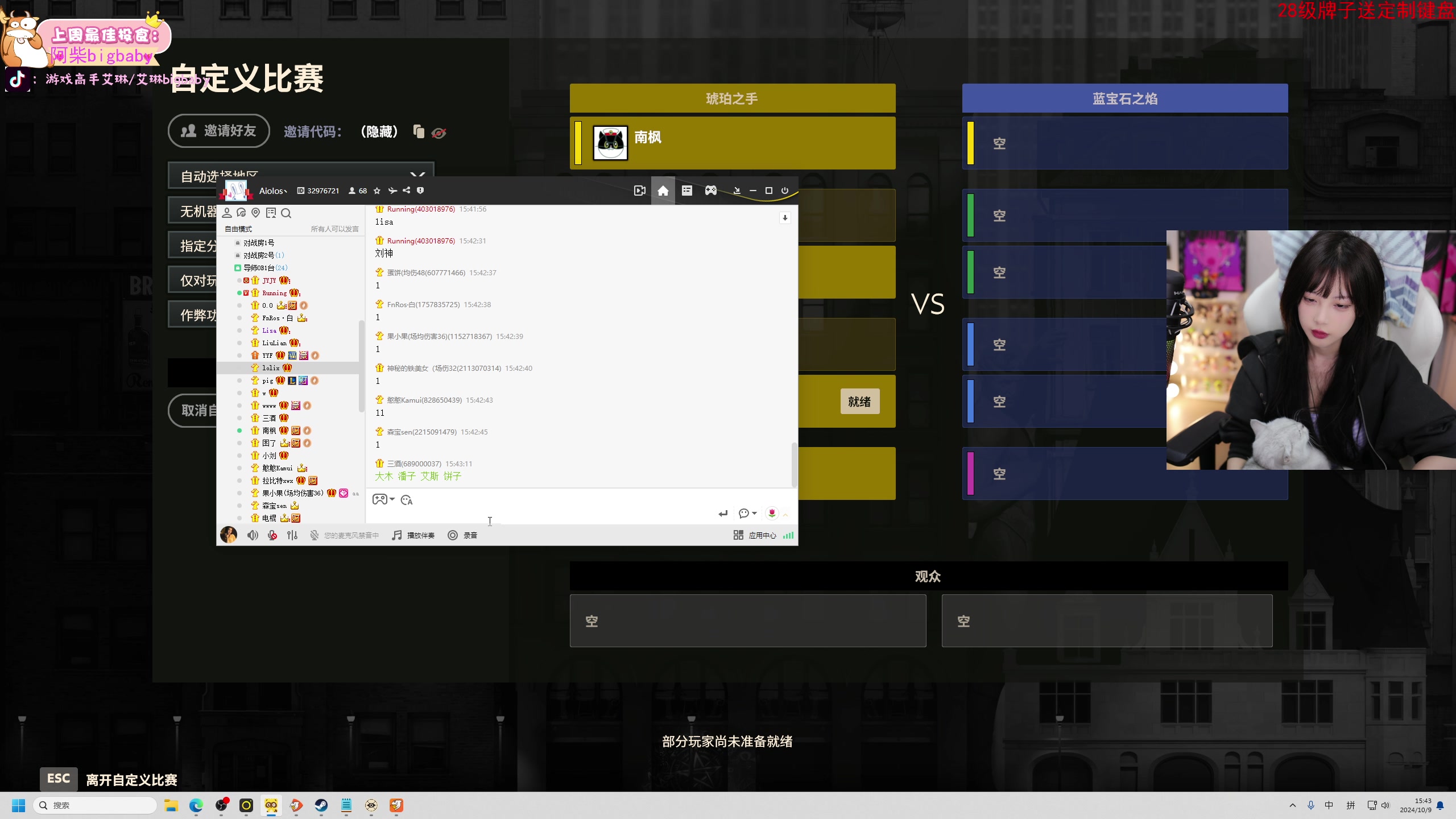Image resolution: width=1456 pixels, height=819 pixels.
Task: Click the collapse-to-mini arrow icon in YY header
Action: [x=737, y=191]
